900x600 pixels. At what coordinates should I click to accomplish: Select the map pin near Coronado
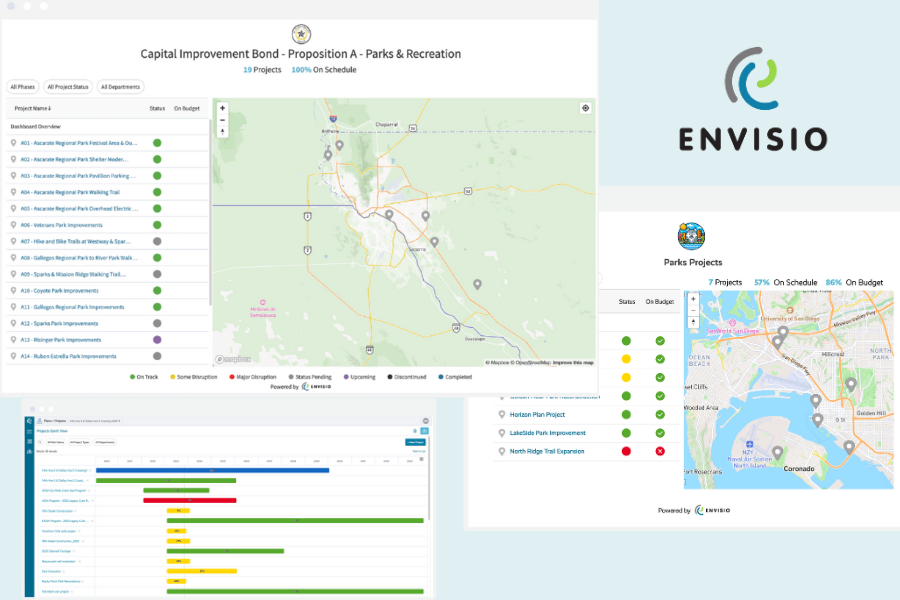[778, 452]
